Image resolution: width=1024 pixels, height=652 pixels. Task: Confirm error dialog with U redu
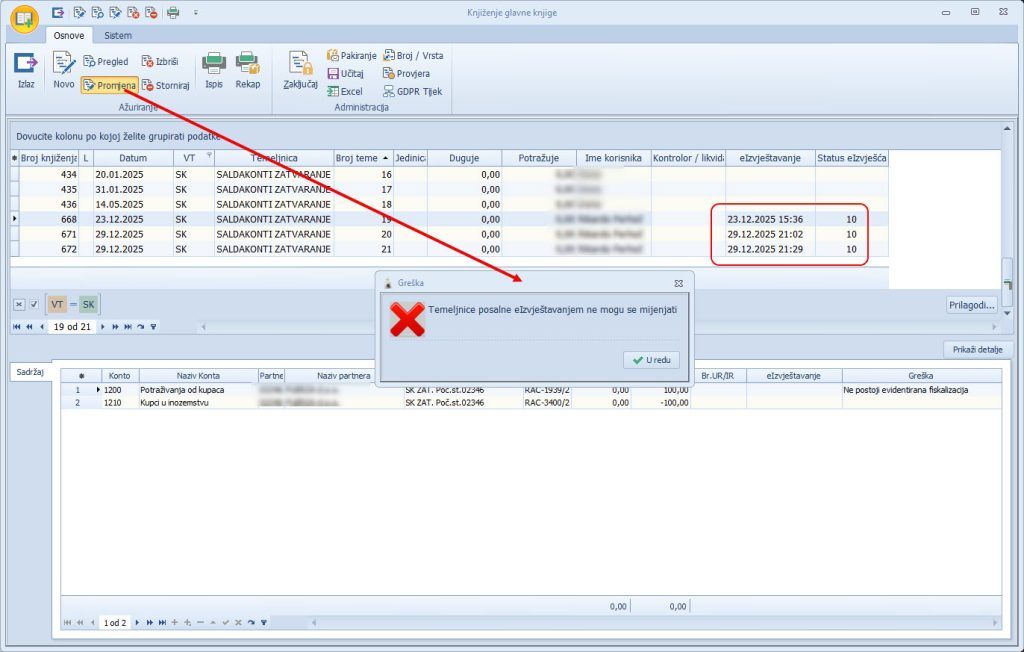[x=651, y=360]
